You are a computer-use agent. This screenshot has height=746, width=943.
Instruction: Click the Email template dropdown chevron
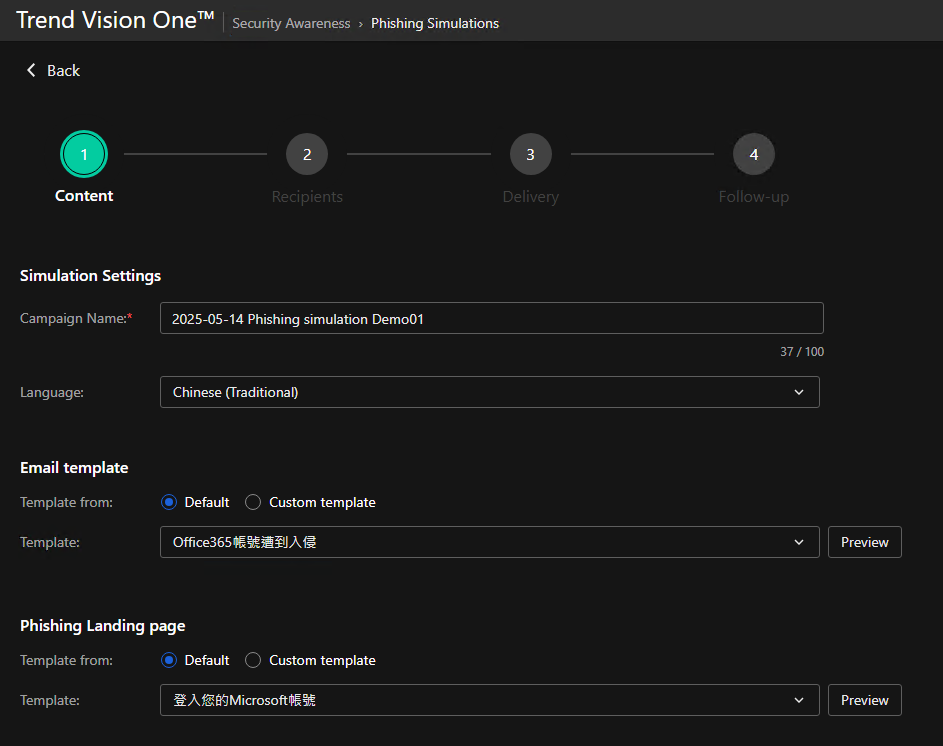(x=799, y=542)
